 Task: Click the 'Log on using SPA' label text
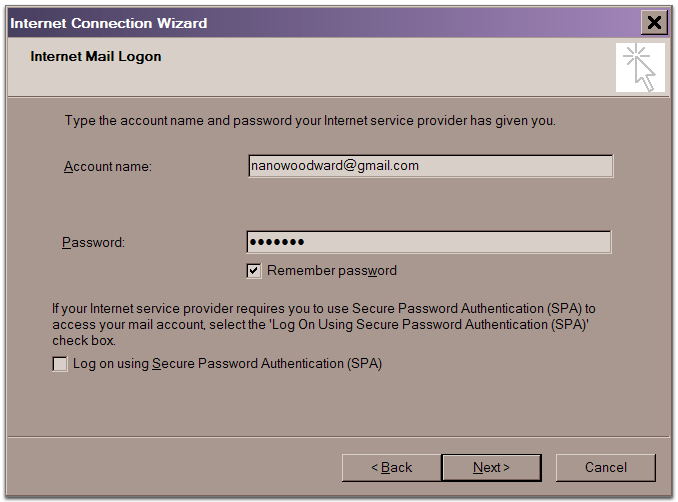click(227, 364)
